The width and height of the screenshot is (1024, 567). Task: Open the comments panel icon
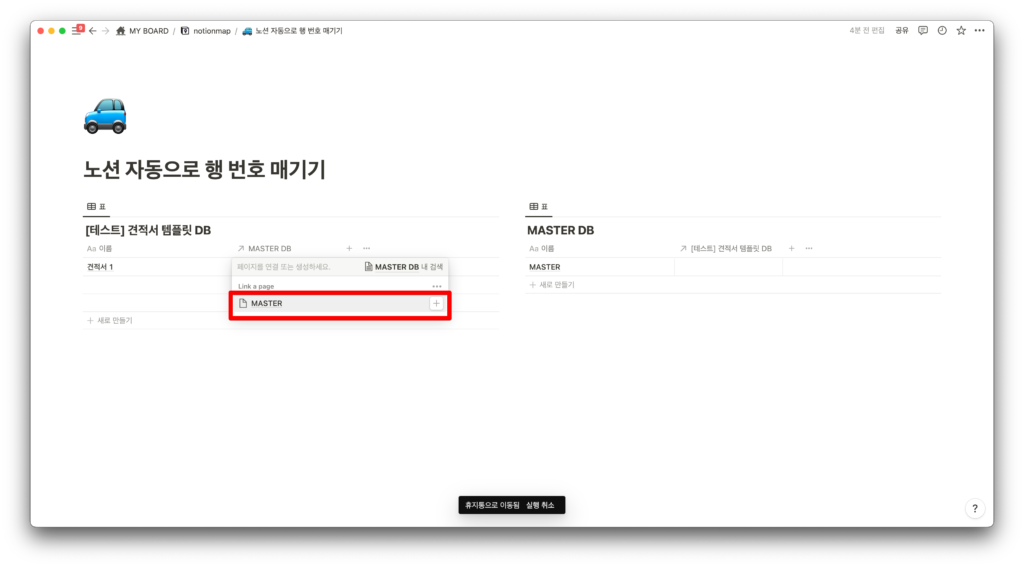point(923,31)
